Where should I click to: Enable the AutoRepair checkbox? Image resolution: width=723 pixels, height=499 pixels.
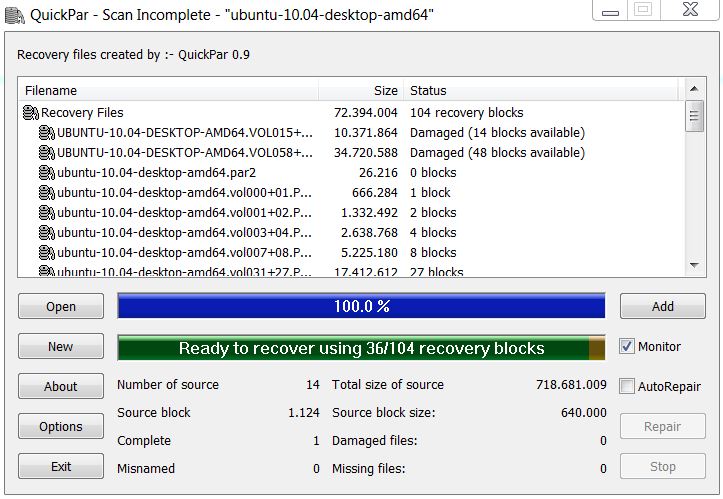(627, 386)
